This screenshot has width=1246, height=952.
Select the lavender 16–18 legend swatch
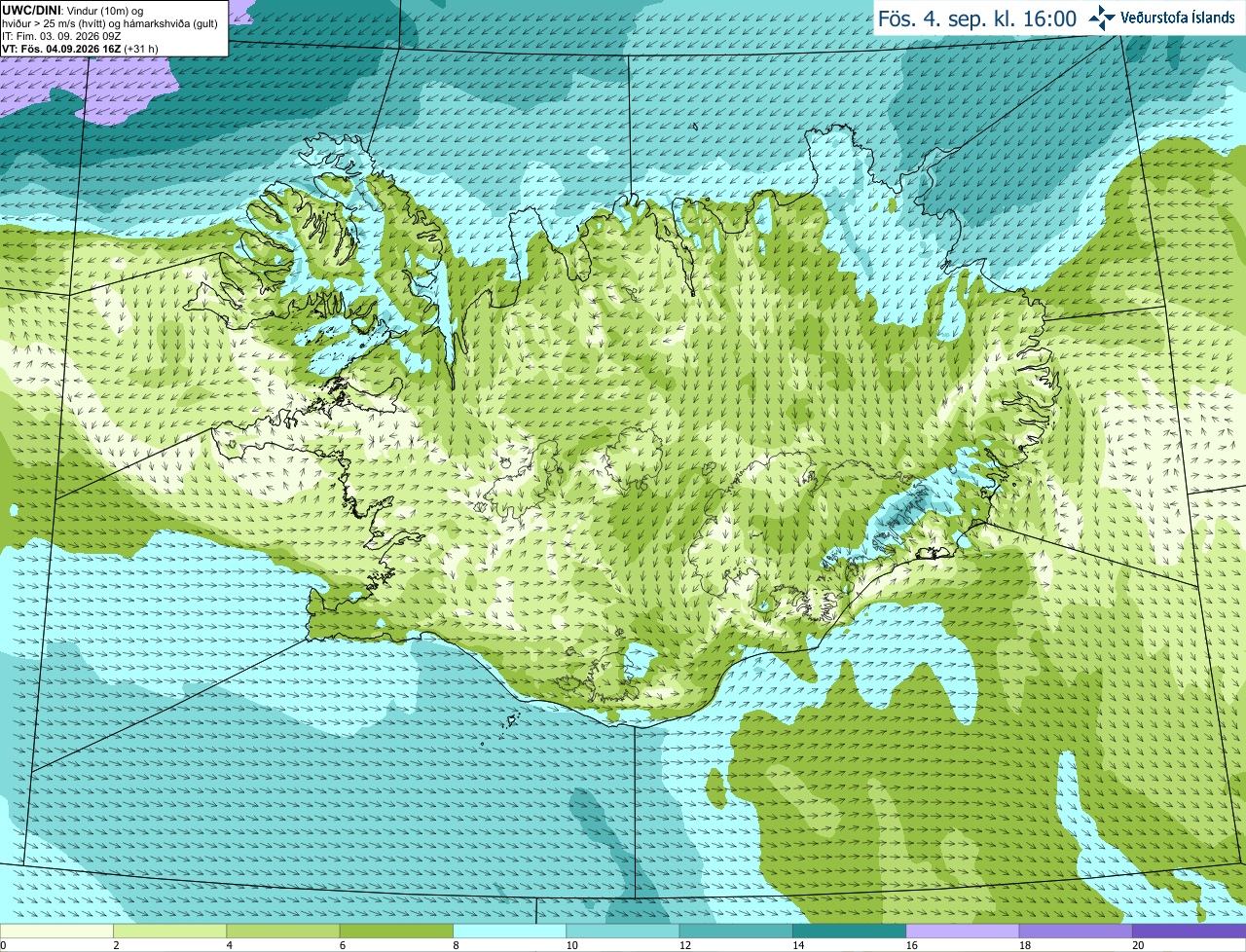click(963, 931)
